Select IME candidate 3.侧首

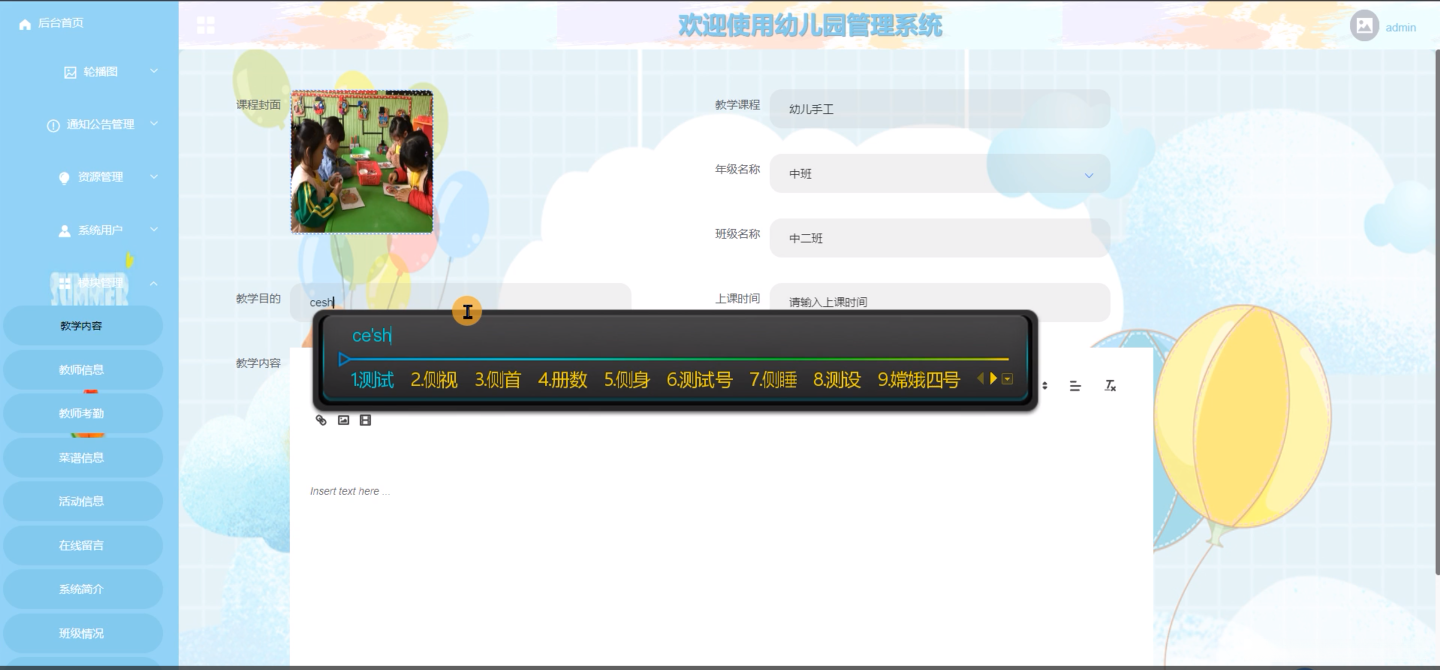[x=498, y=380]
